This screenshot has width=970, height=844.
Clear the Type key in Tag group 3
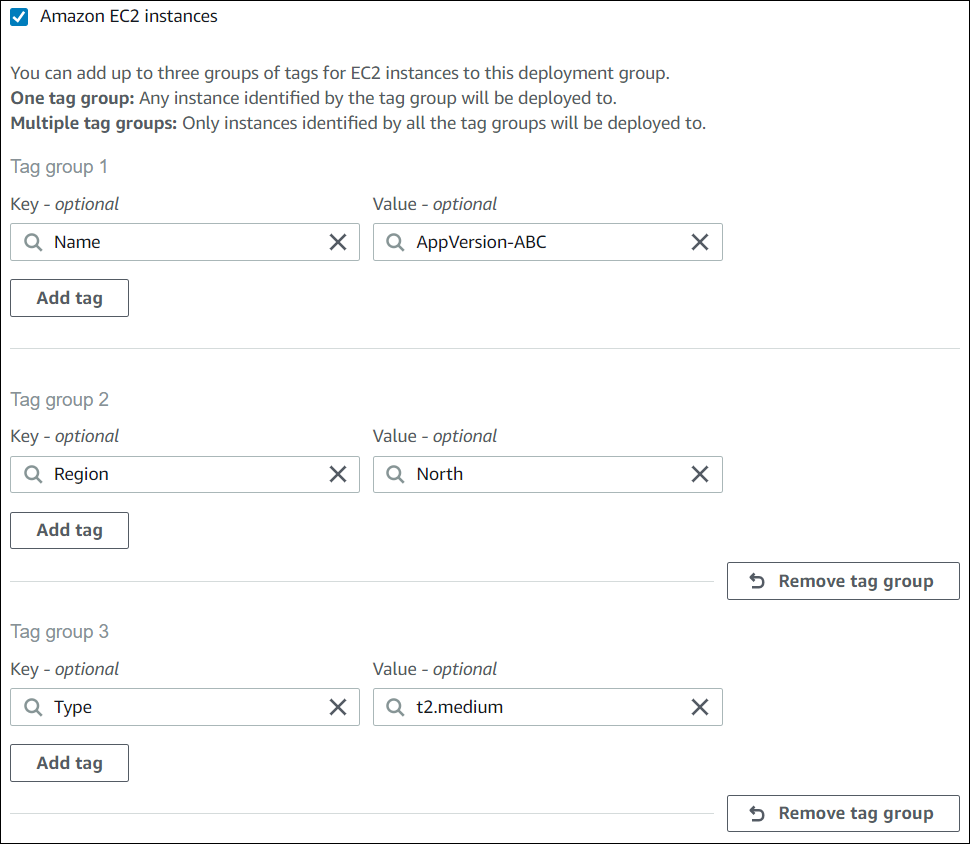click(337, 707)
